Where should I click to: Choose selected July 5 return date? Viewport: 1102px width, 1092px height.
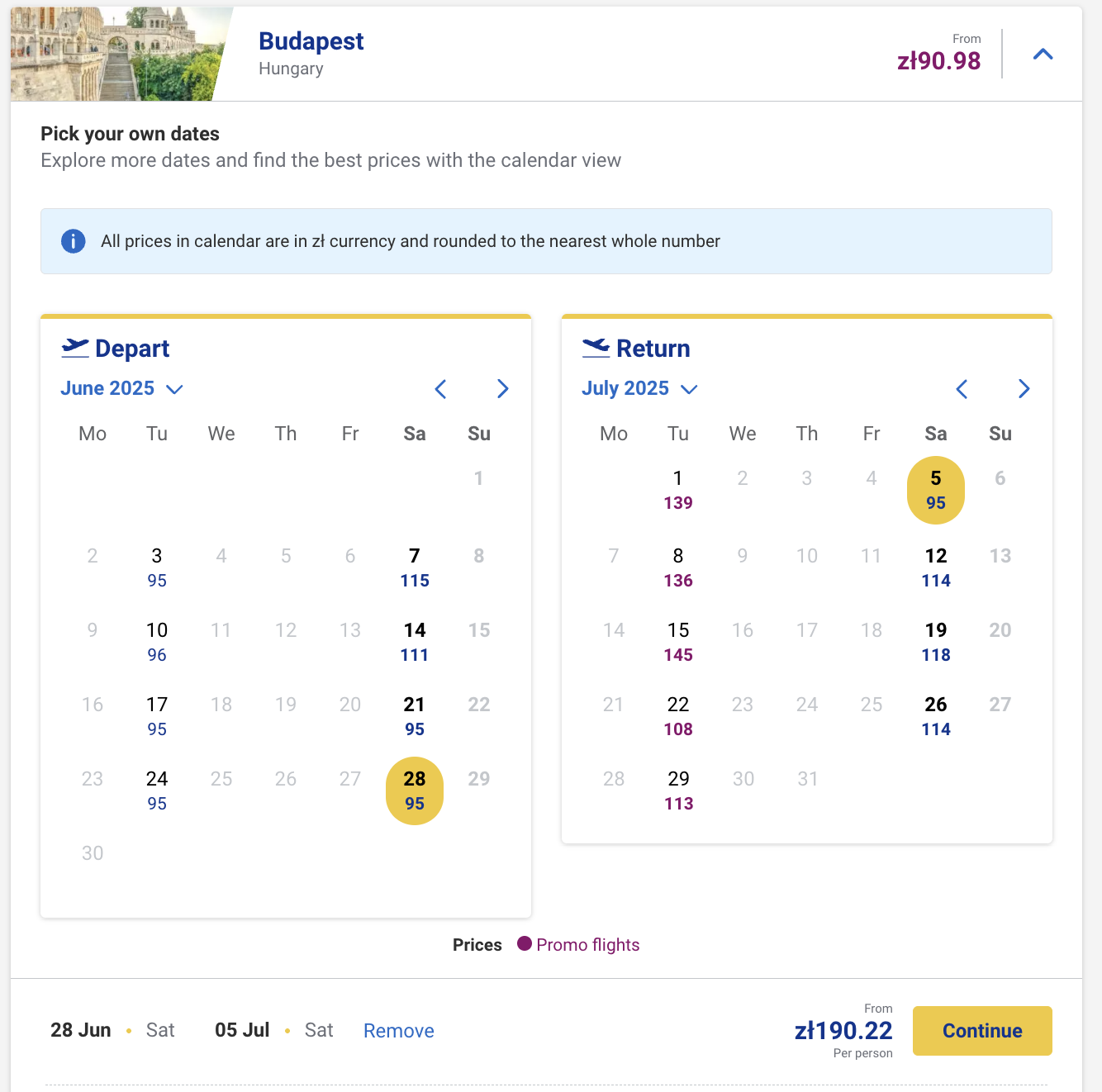[936, 490]
